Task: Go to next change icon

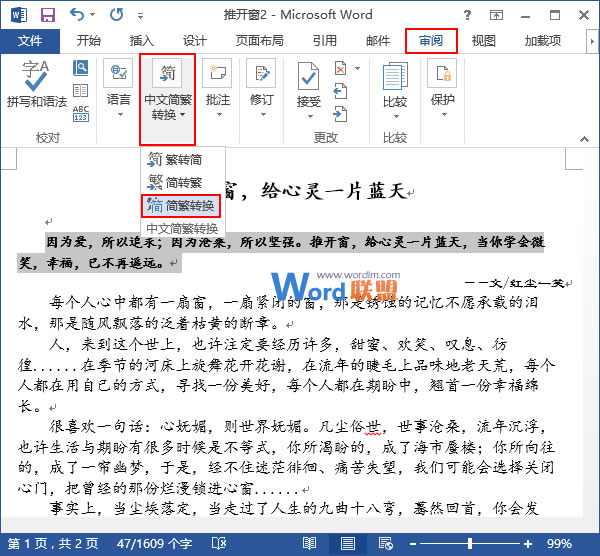Action: pos(340,114)
